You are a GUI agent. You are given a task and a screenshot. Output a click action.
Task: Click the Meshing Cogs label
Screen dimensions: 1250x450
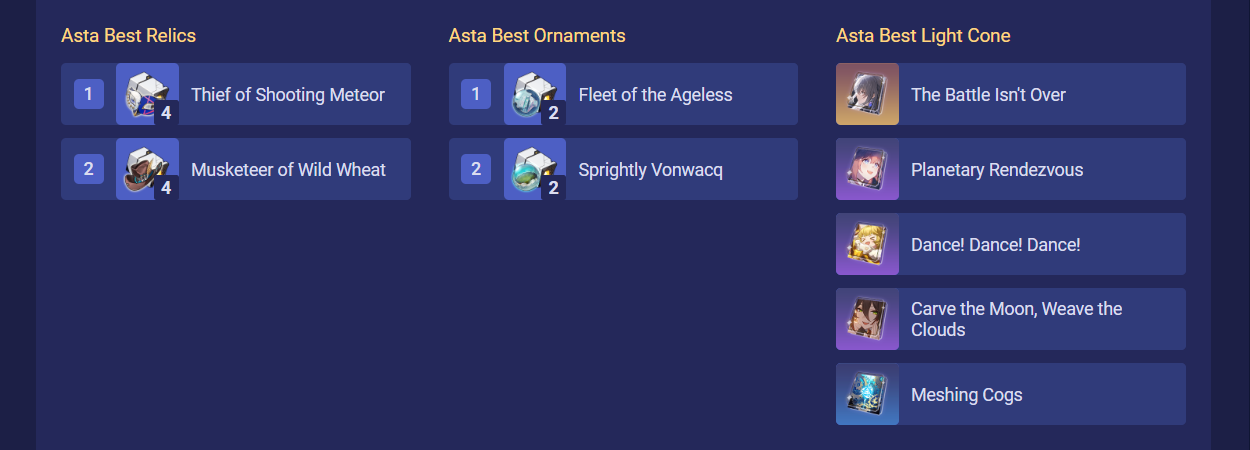click(x=967, y=395)
